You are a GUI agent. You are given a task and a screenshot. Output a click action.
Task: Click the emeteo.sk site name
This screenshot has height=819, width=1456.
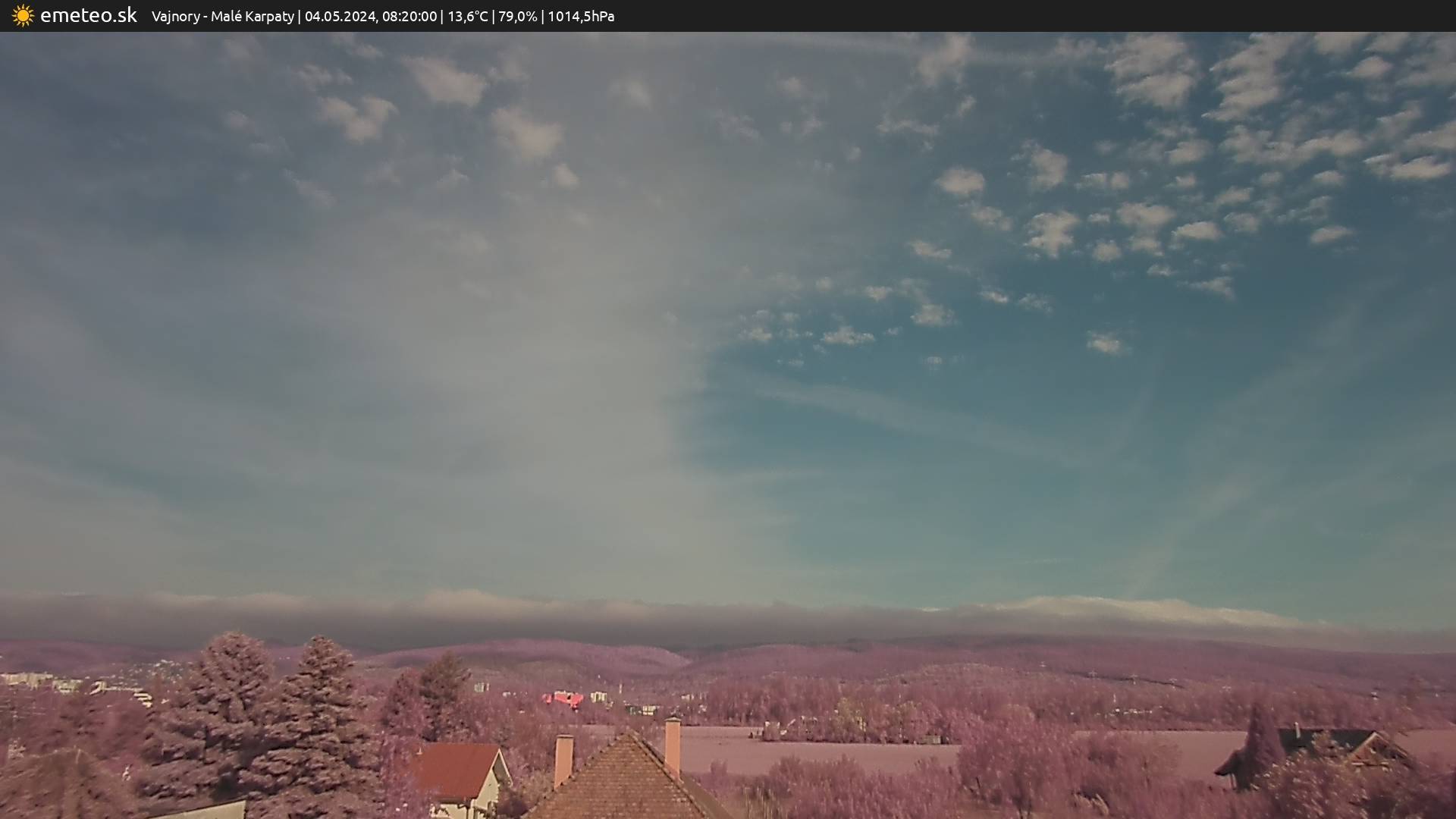[89, 16]
